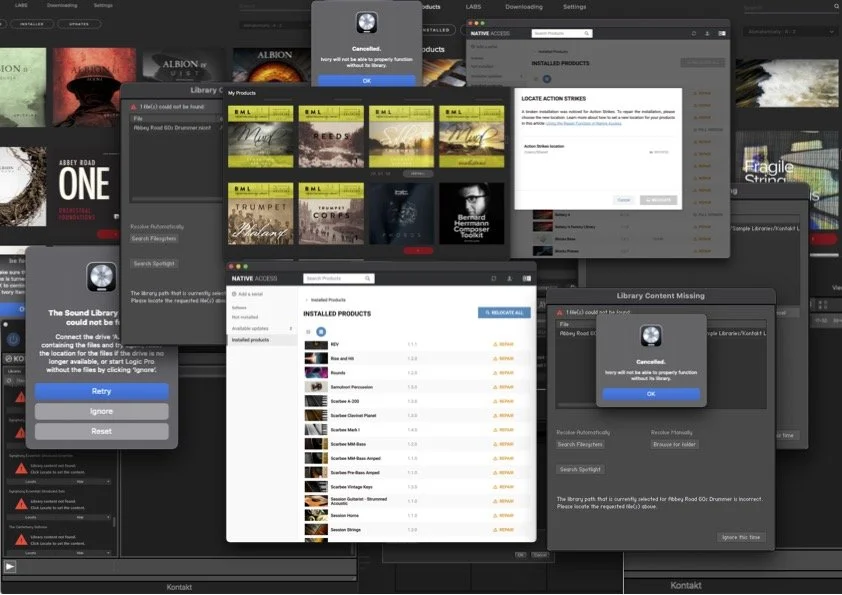The image size is (842, 595).
Task: Click Repair for Session Strings
Action: [x=504, y=529]
